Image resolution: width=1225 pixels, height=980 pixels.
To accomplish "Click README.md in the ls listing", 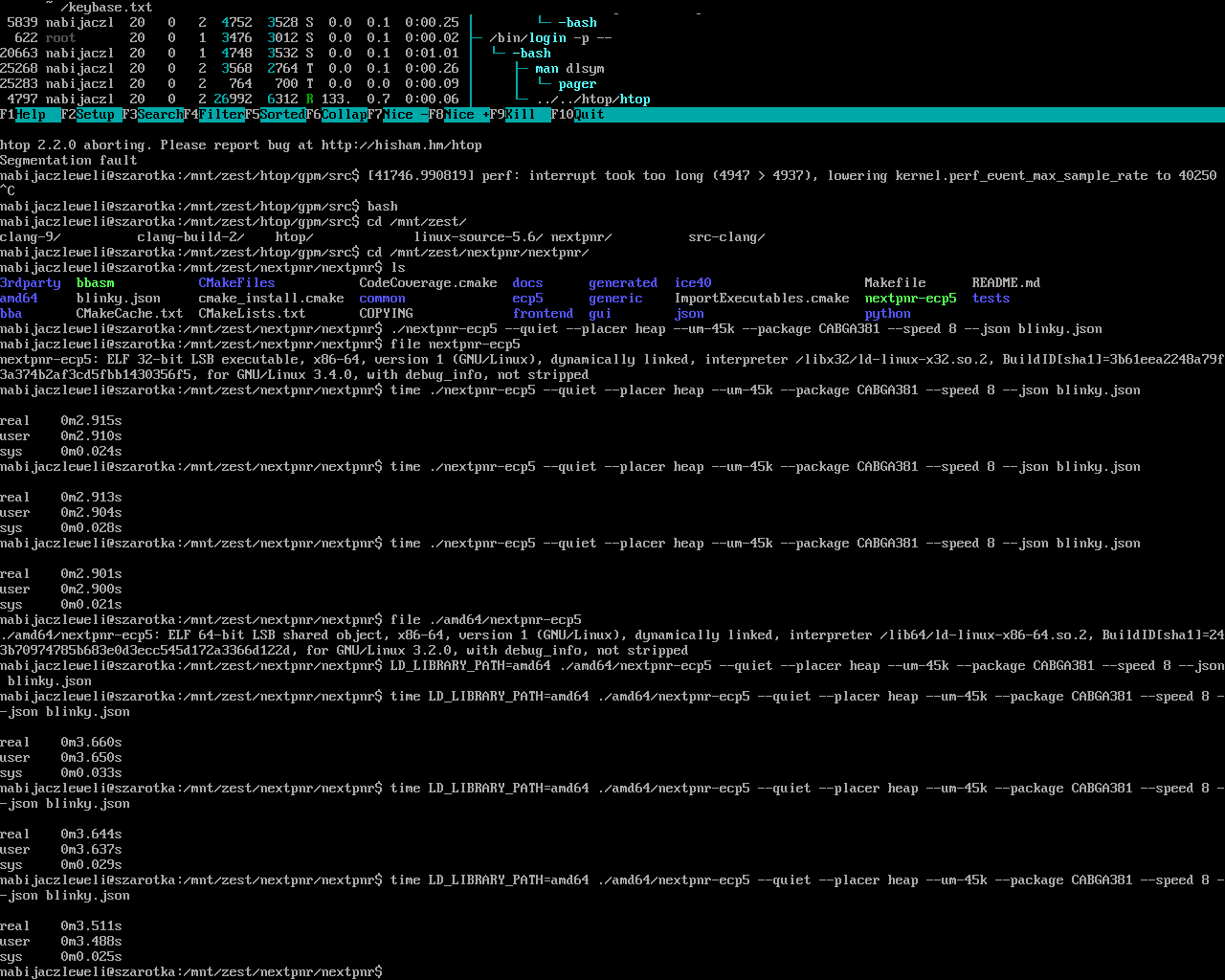I will click(x=1006, y=283).
